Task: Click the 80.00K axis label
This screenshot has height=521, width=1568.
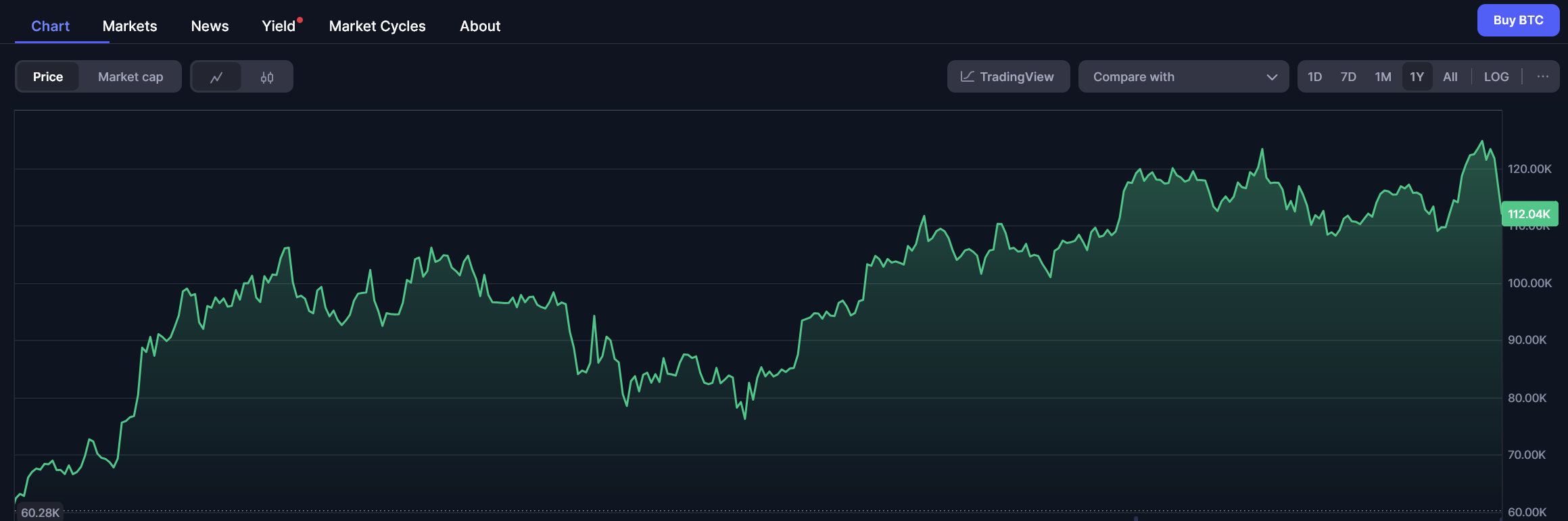Action: coord(1527,398)
